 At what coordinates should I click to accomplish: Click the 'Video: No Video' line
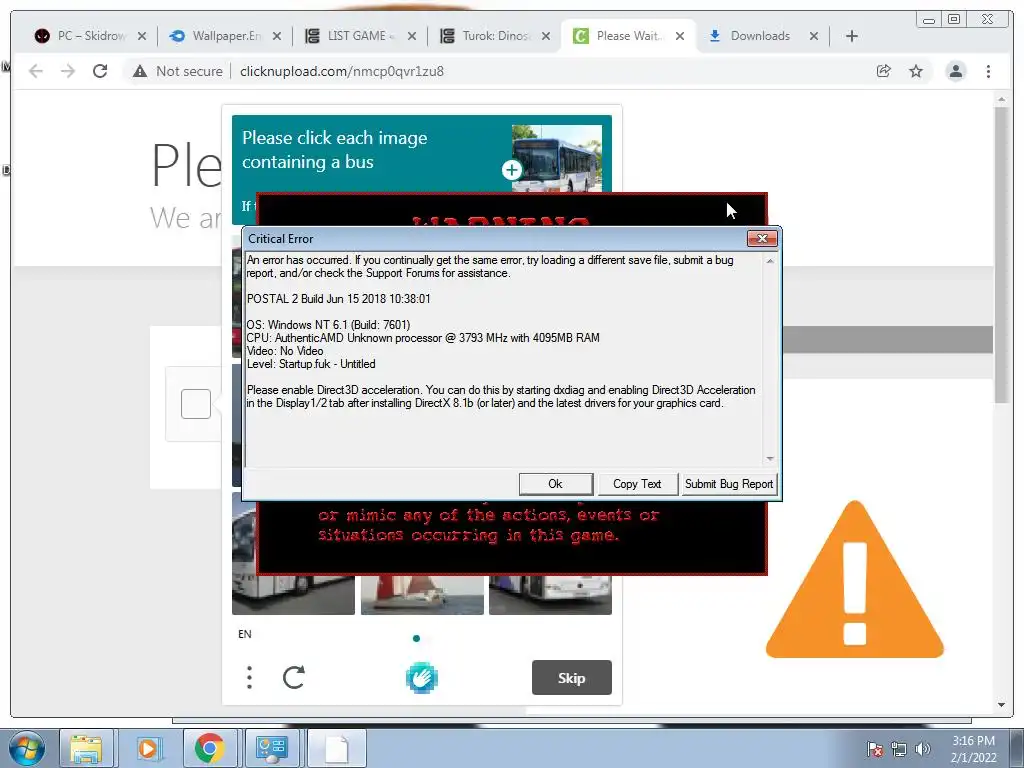point(285,351)
